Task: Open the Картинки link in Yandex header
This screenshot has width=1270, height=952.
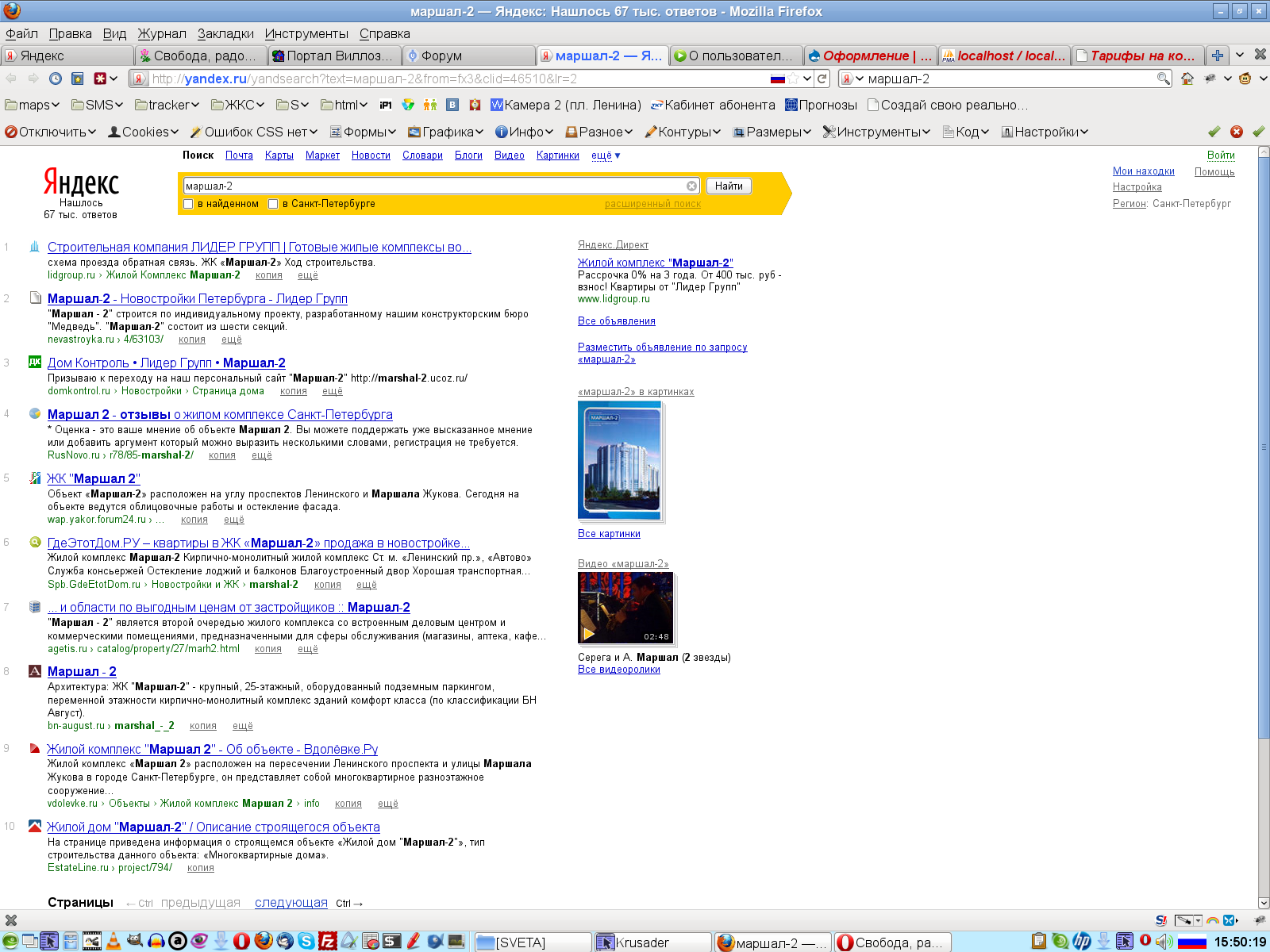Action: 557,155
